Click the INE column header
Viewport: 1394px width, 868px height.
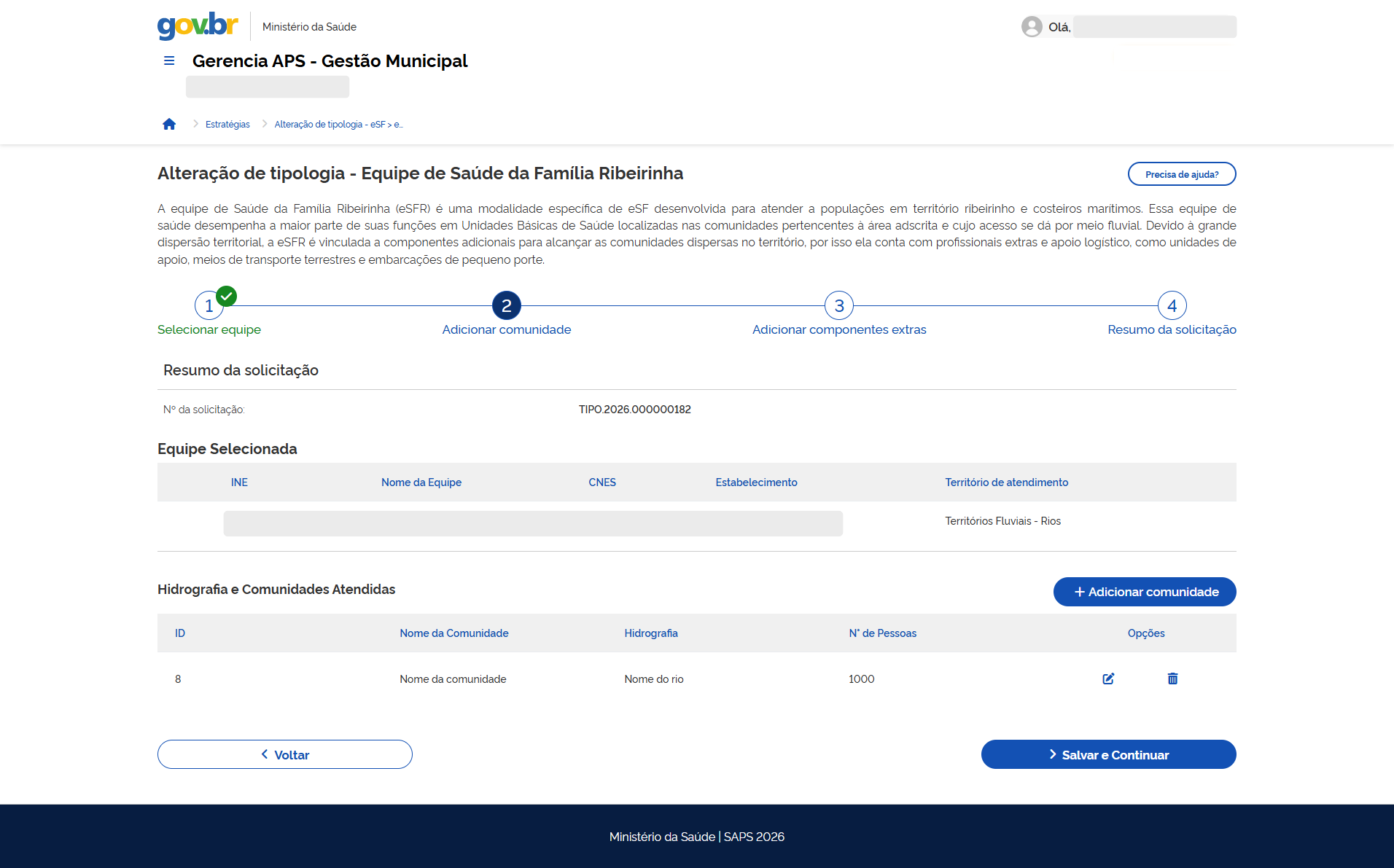(x=239, y=482)
